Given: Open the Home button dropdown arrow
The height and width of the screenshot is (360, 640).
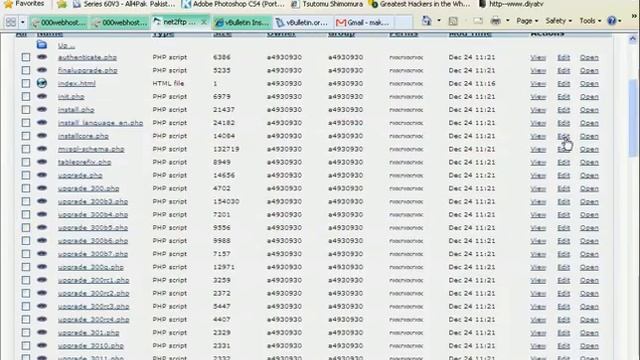Looking at the screenshot, I should [x=439, y=21].
